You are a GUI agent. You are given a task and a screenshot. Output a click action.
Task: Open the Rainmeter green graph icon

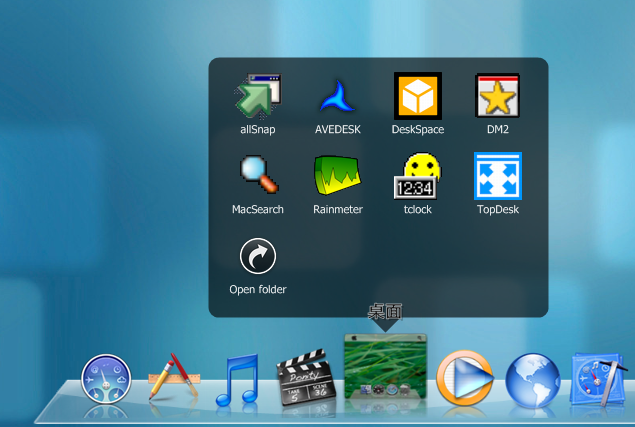coord(337,175)
